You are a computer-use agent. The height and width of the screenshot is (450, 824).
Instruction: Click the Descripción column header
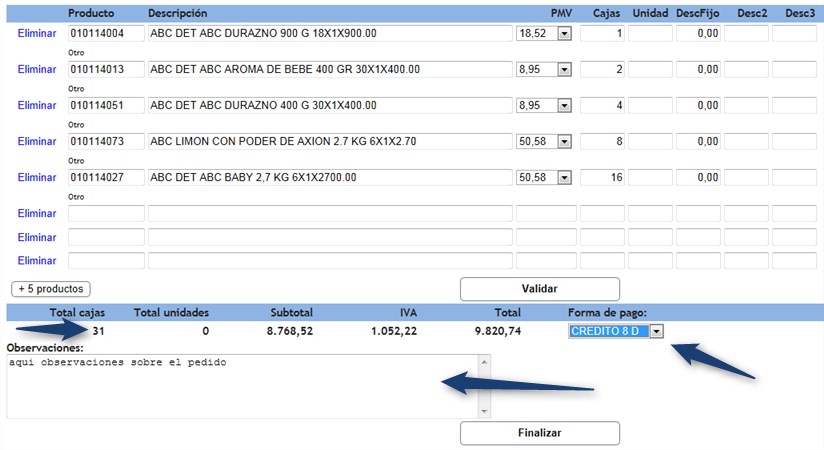178,13
